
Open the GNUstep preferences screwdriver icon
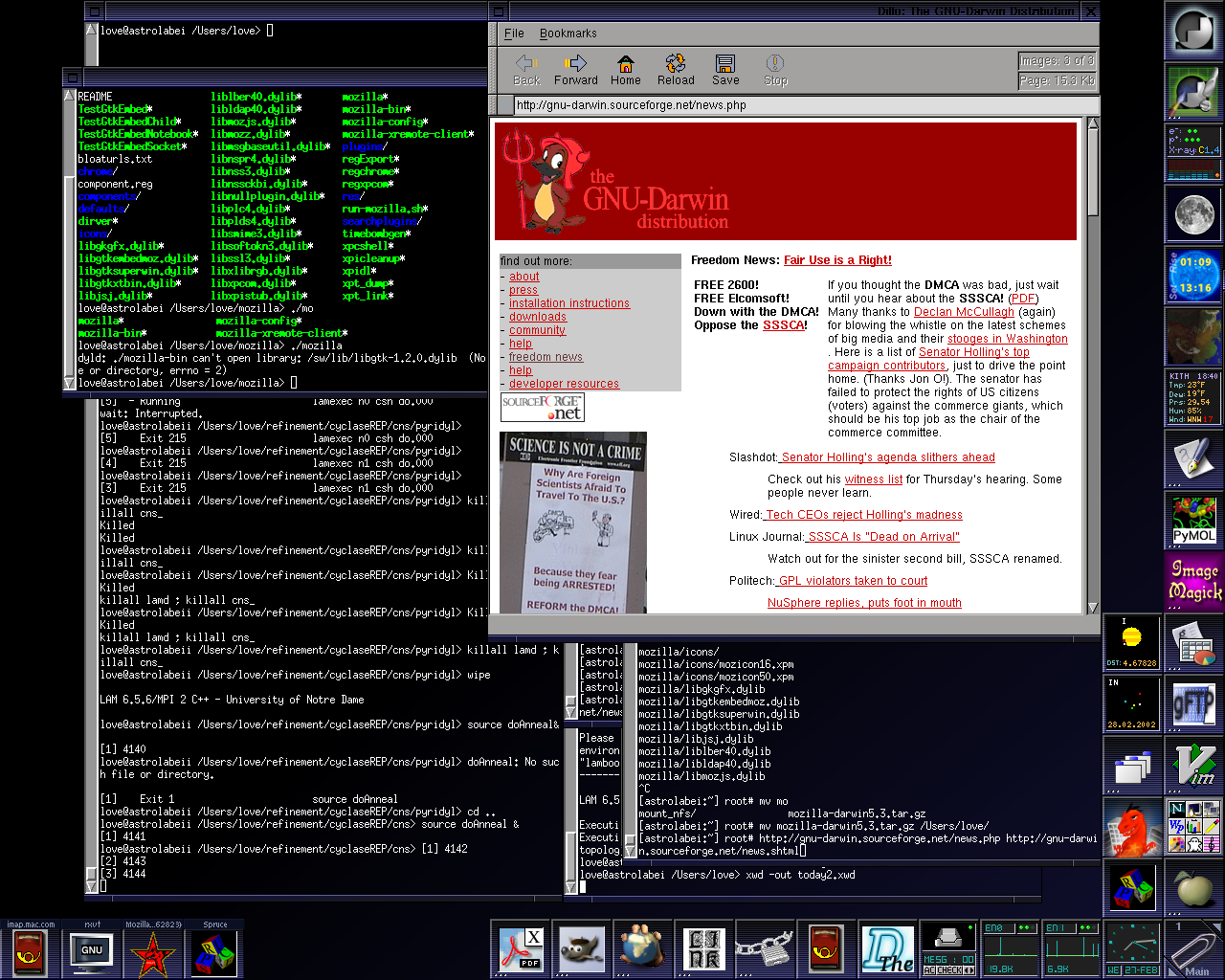pyautogui.click(x=1193, y=92)
